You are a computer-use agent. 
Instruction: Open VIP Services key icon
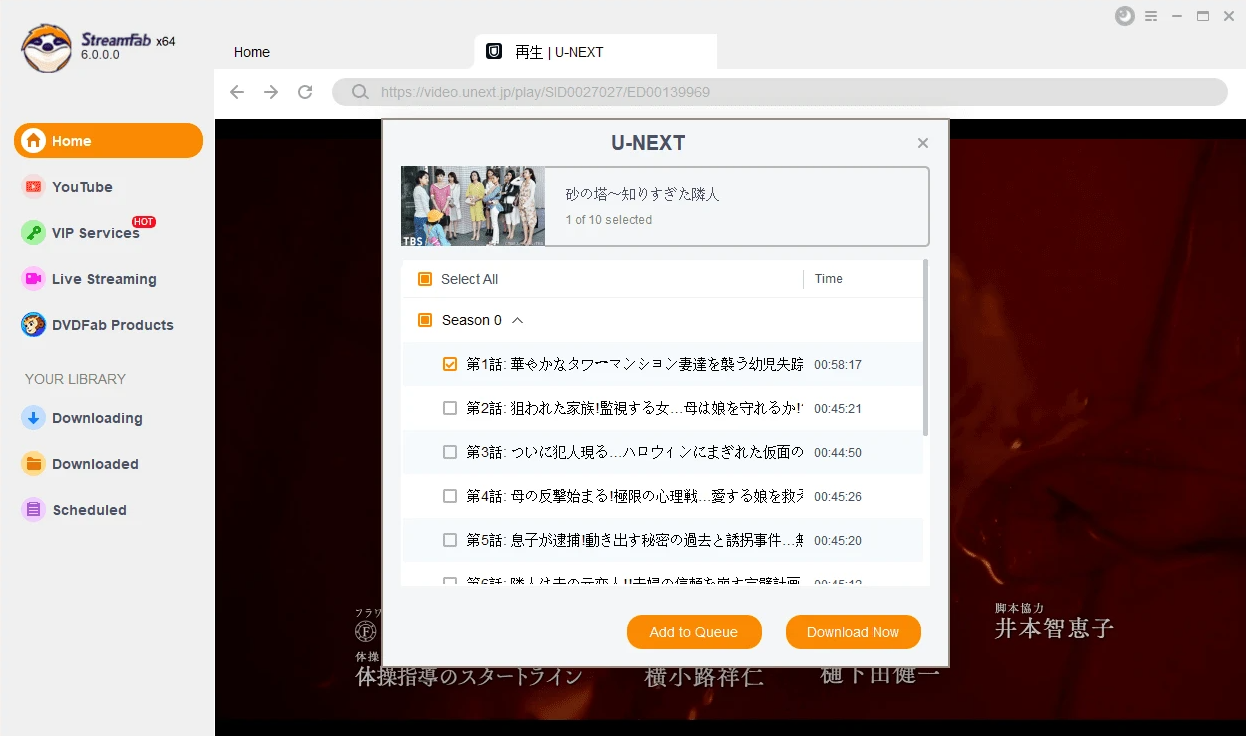34,233
